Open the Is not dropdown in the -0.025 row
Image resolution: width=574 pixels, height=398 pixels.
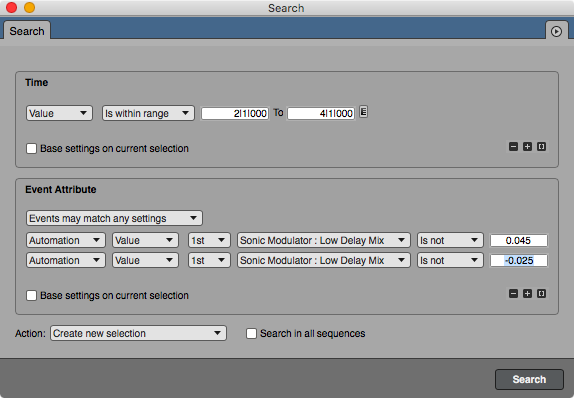450,260
